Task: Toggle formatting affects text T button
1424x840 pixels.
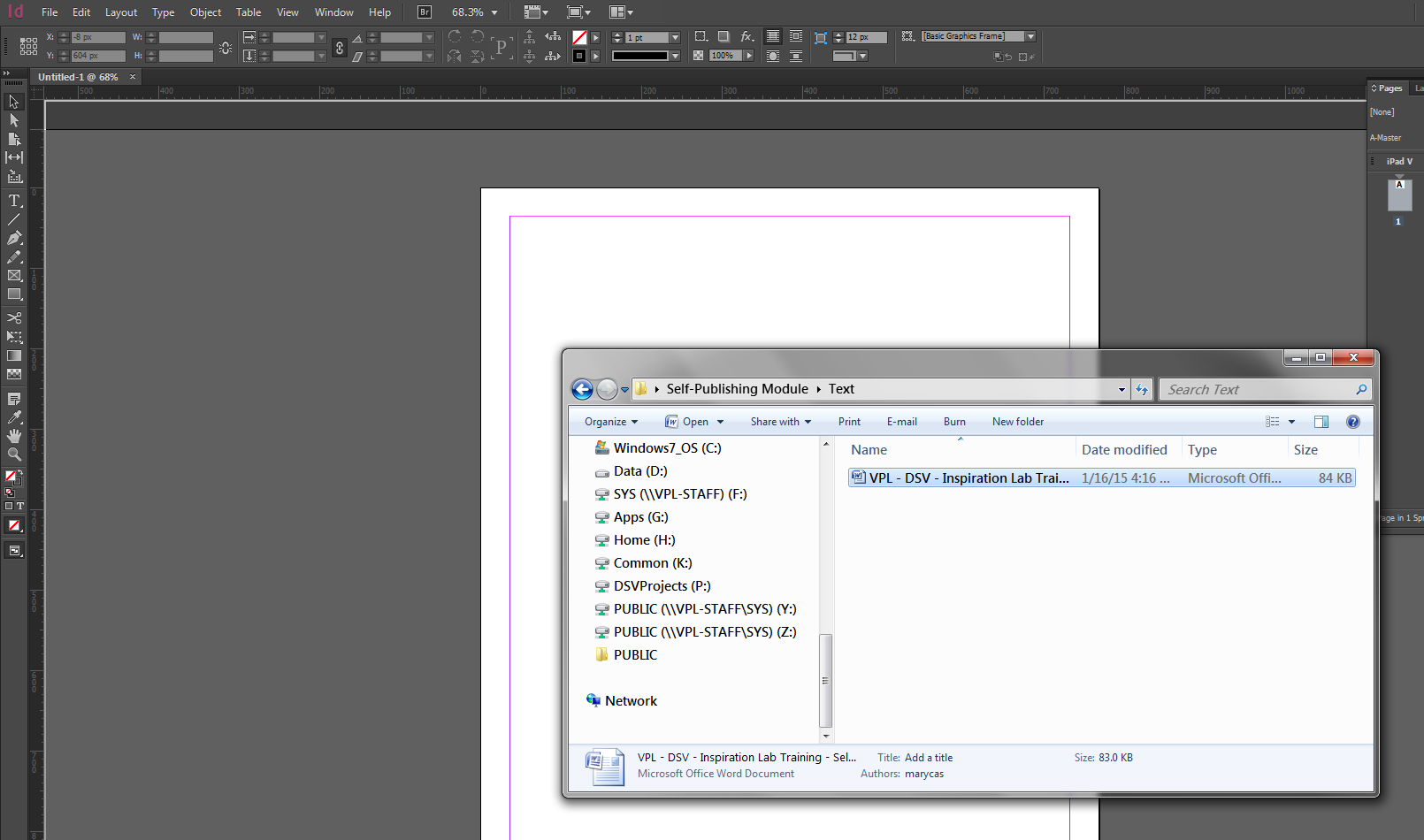Action: coord(20,506)
